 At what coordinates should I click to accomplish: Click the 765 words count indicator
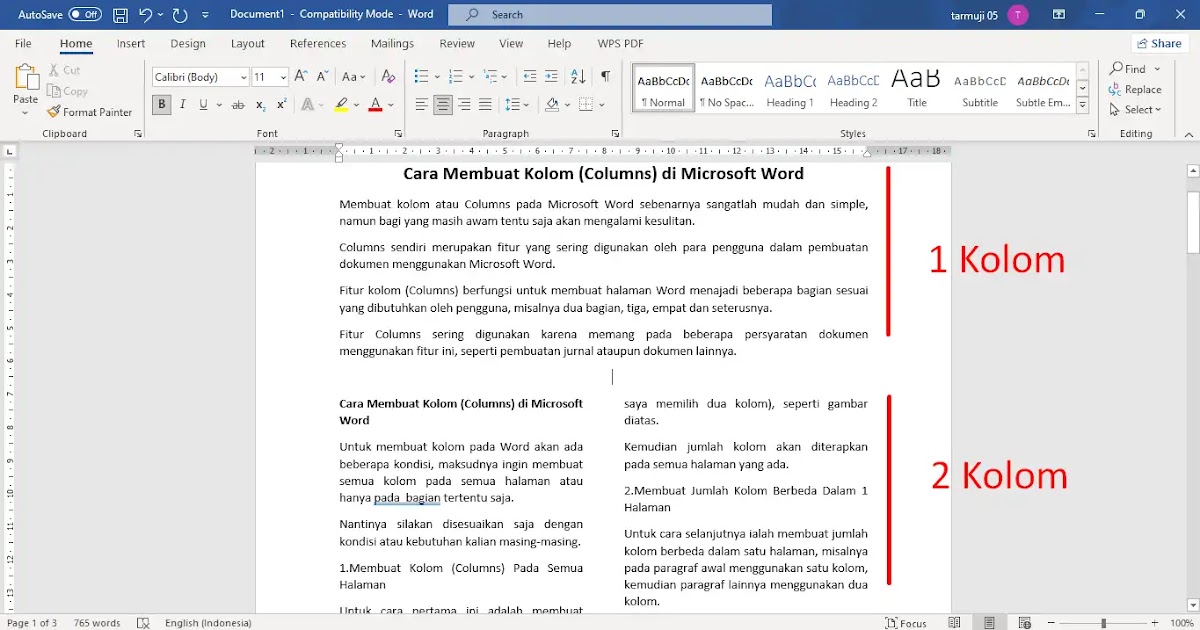[x=97, y=623]
